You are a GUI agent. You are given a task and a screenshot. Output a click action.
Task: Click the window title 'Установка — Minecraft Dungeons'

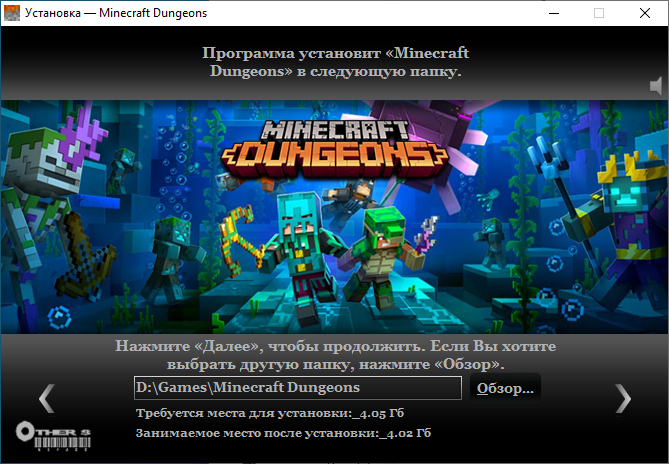[x=116, y=13]
